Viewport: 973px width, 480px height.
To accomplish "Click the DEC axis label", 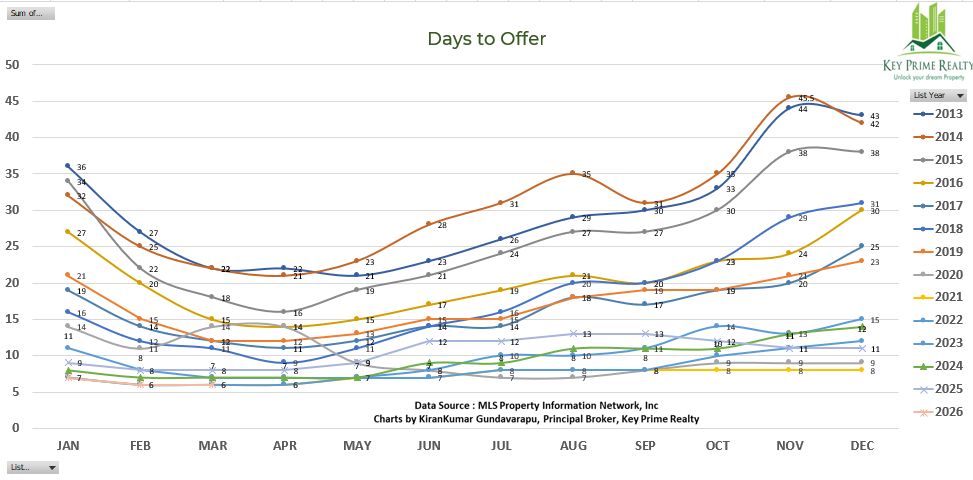I will click(861, 443).
